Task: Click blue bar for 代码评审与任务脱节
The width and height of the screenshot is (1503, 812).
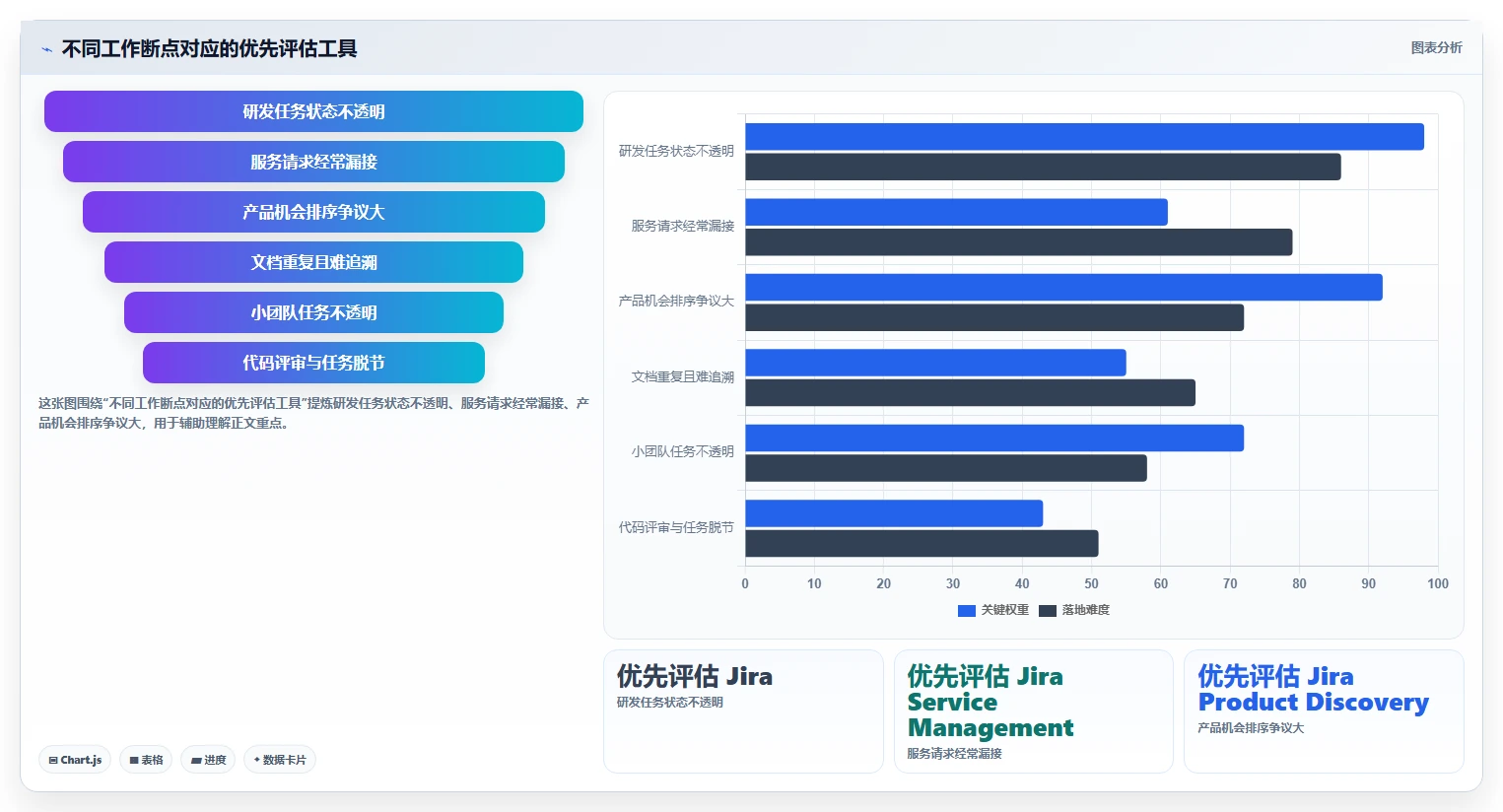Action: pyautogui.click(x=894, y=513)
